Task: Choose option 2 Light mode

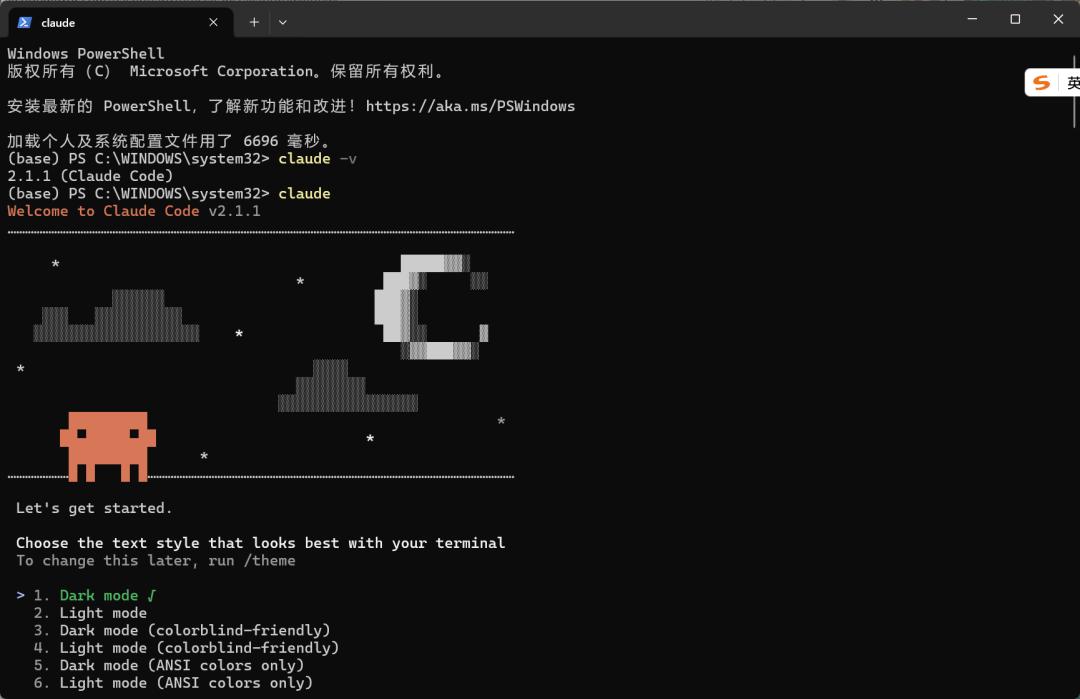Action: [90, 613]
